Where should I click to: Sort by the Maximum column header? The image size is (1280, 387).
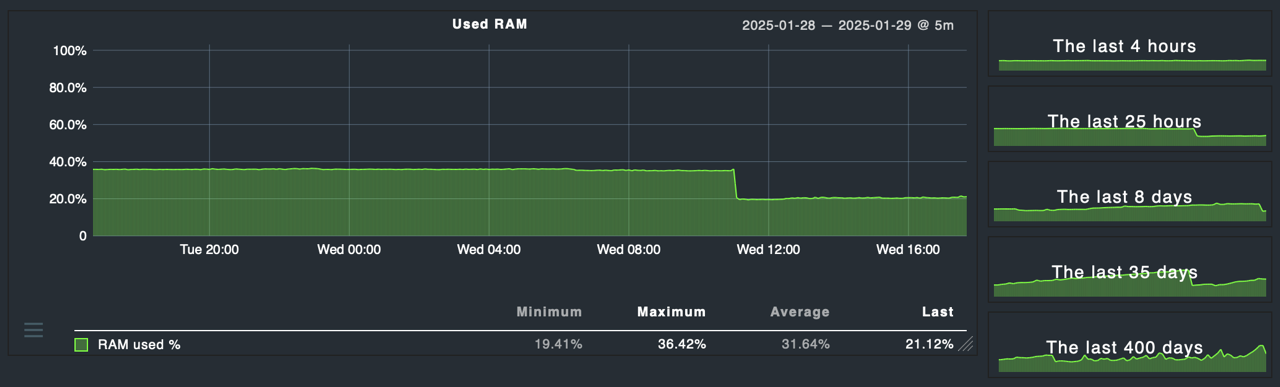[x=671, y=312]
